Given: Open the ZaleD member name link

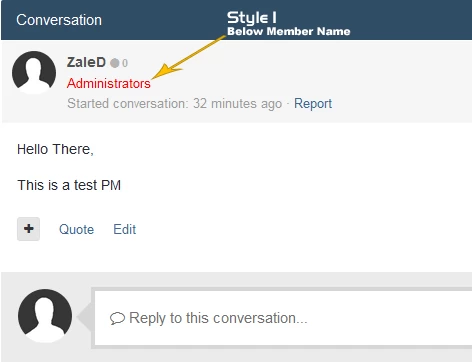Looking at the screenshot, I should [x=86, y=62].
